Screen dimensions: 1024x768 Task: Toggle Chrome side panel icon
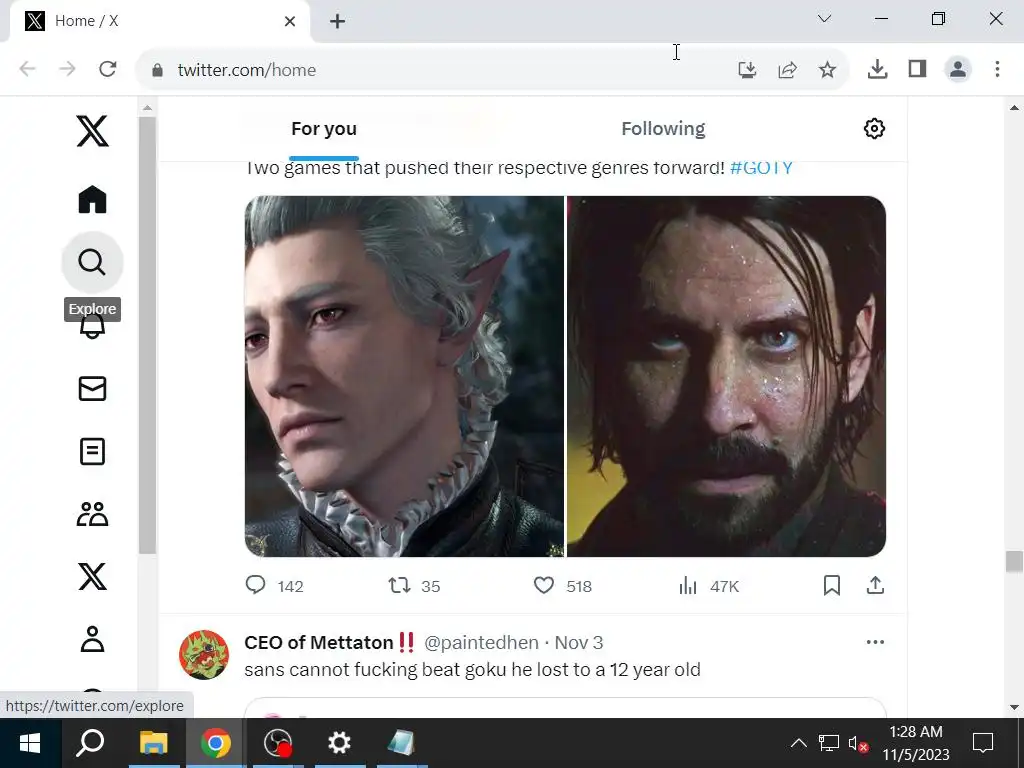click(918, 69)
